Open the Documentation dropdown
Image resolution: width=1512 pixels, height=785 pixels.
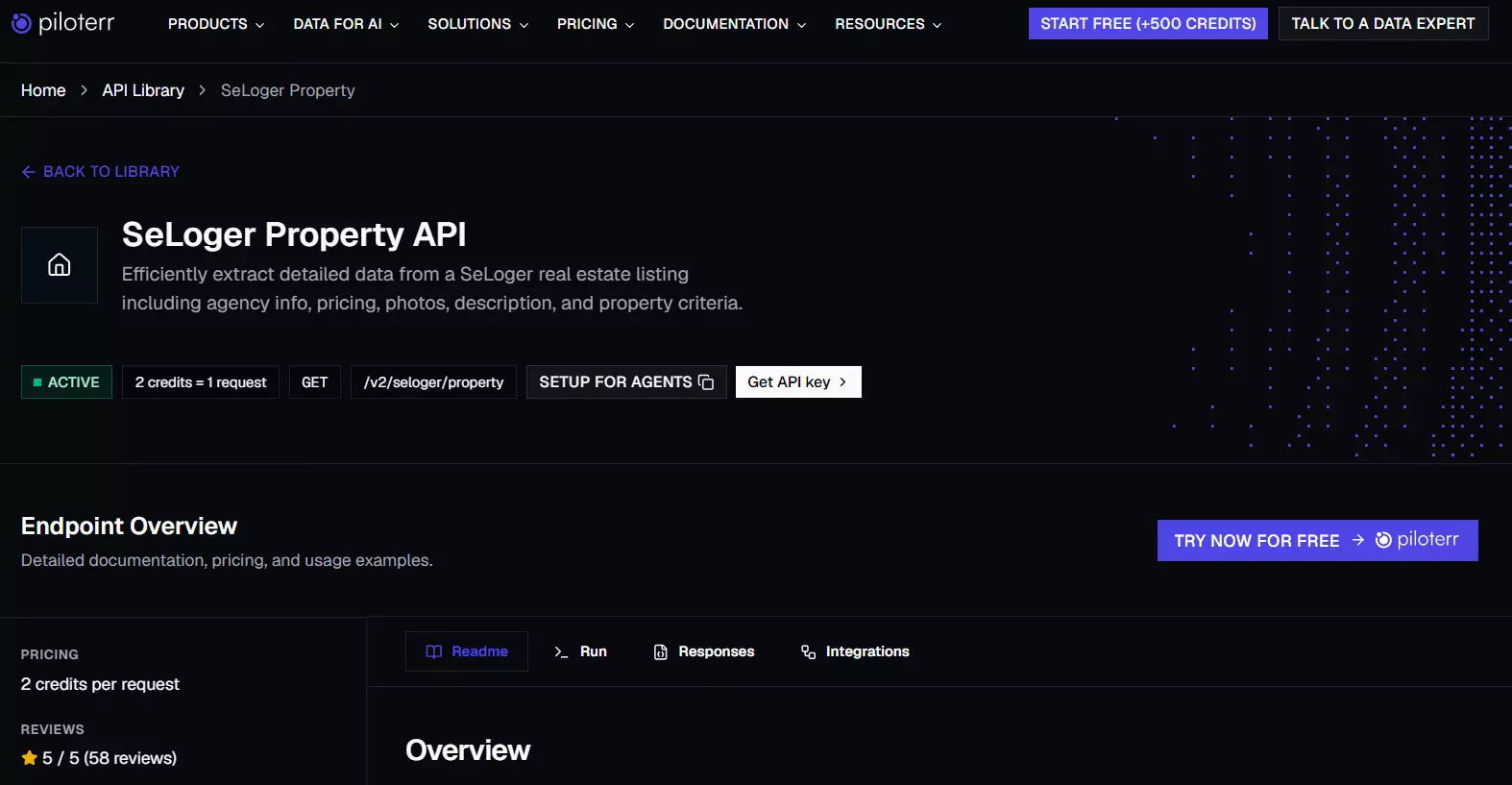735,24
